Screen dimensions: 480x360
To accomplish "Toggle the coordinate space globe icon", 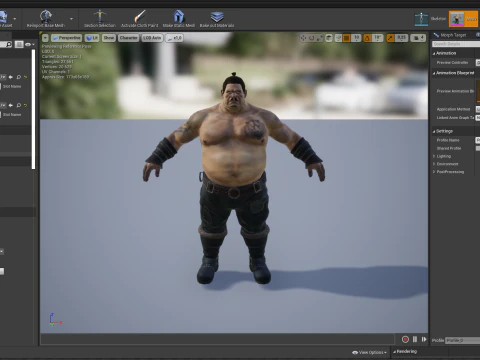I will tap(329, 38).
